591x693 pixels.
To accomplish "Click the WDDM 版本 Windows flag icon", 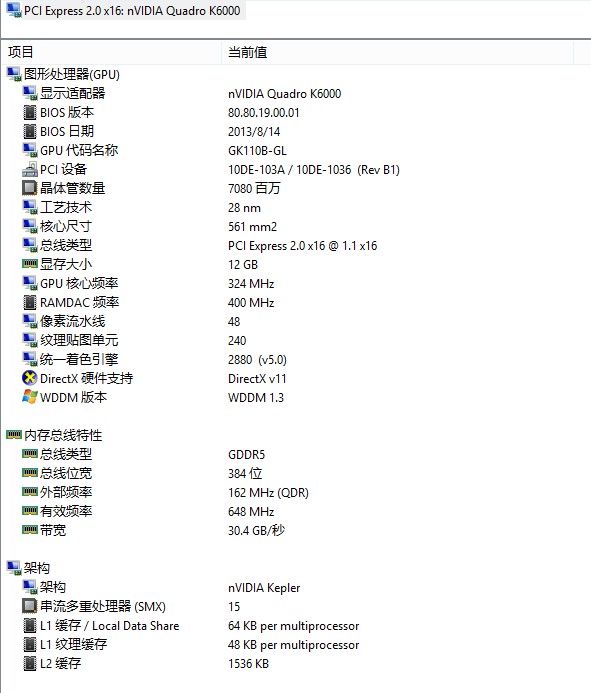I will tap(30, 397).
